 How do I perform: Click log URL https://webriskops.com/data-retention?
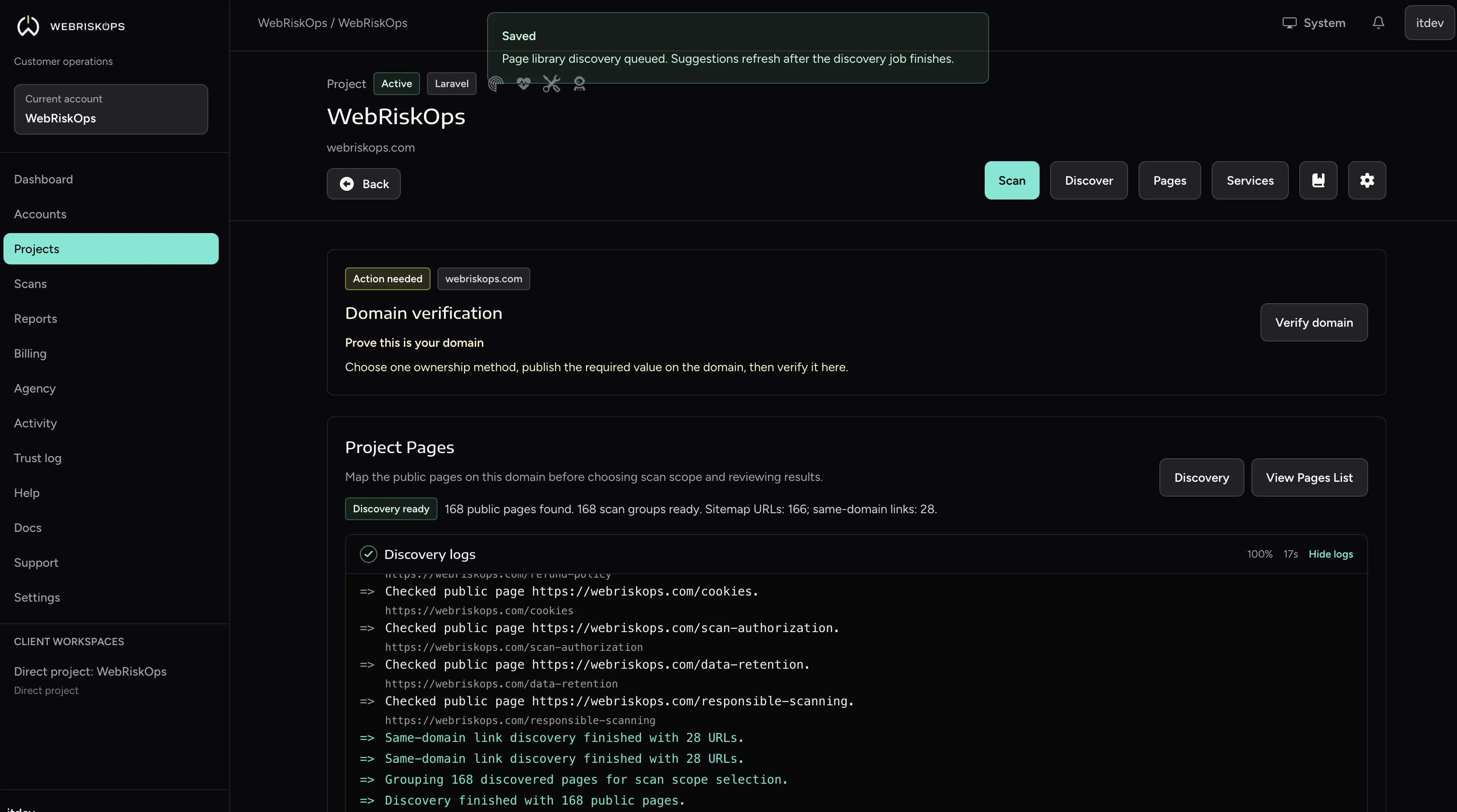501,684
